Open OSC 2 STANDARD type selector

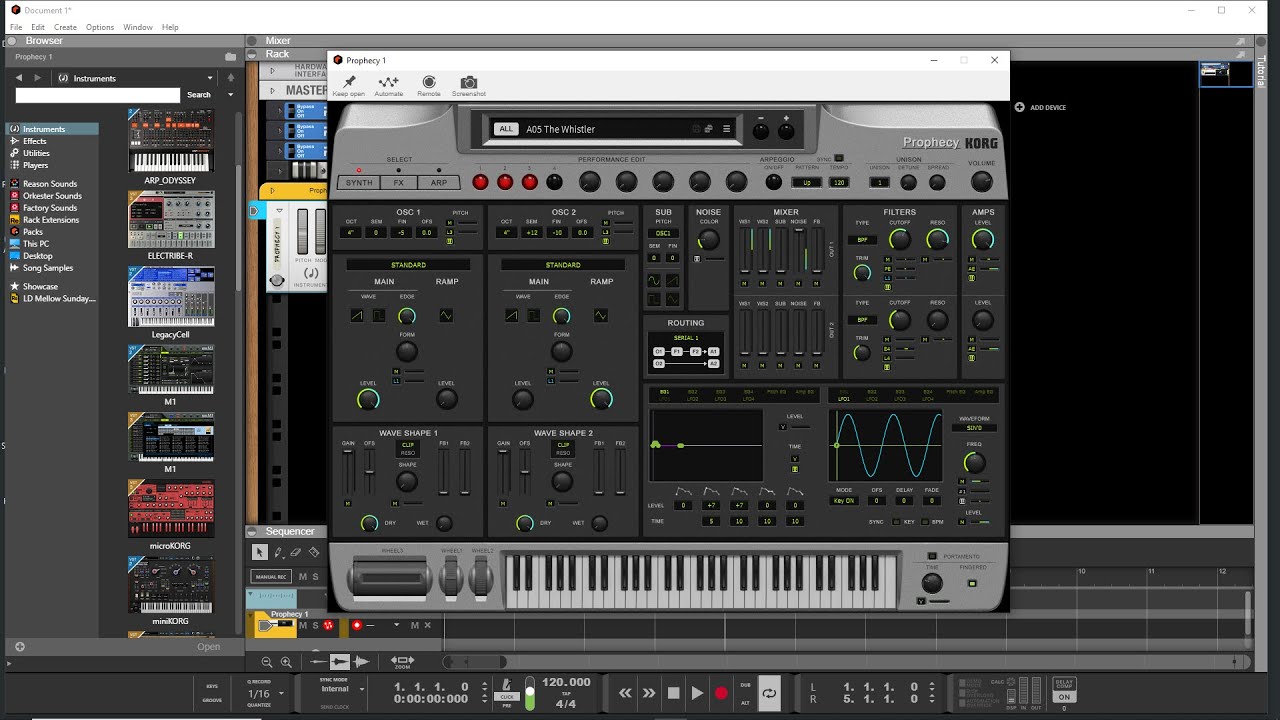(563, 265)
